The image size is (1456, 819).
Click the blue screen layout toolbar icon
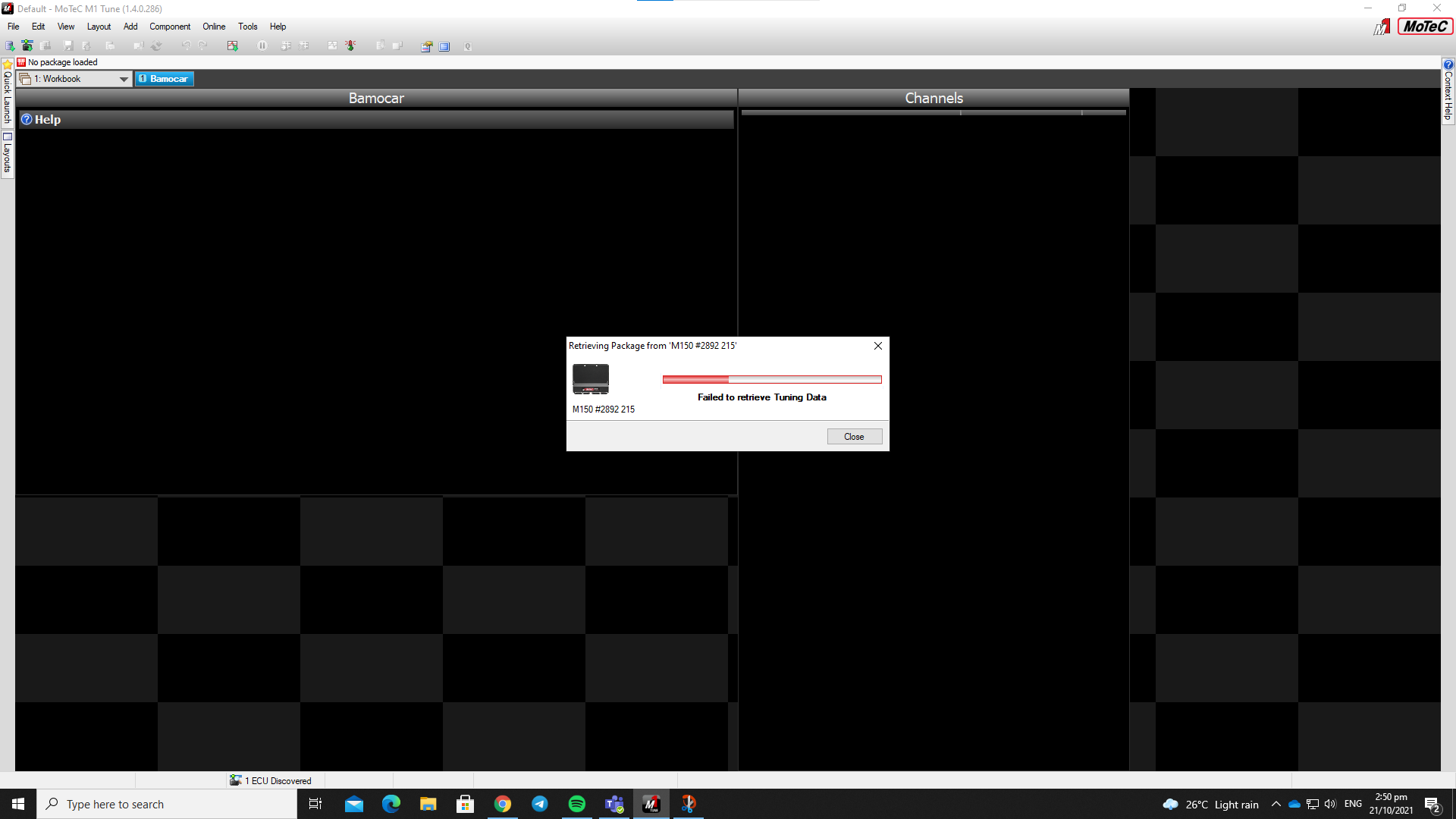(x=444, y=46)
